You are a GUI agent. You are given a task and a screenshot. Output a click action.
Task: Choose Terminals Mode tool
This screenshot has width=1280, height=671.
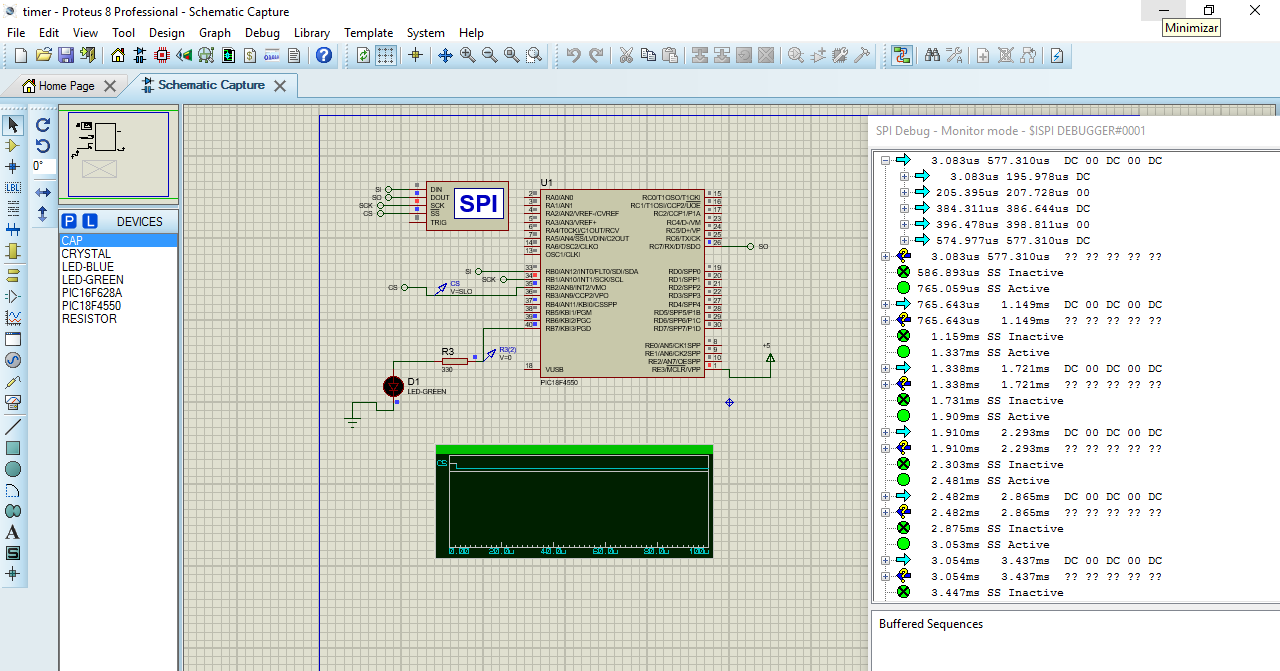13,274
